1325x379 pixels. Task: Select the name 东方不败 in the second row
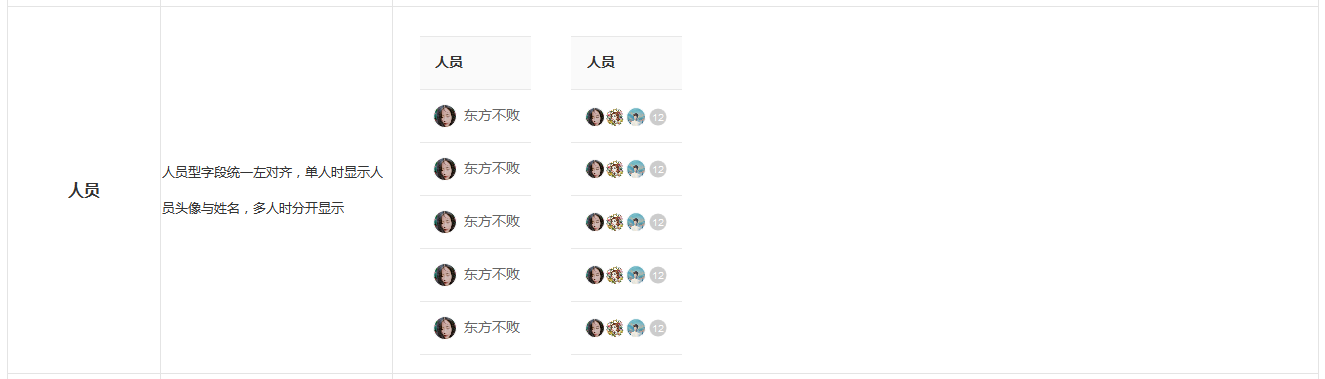pos(492,168)
